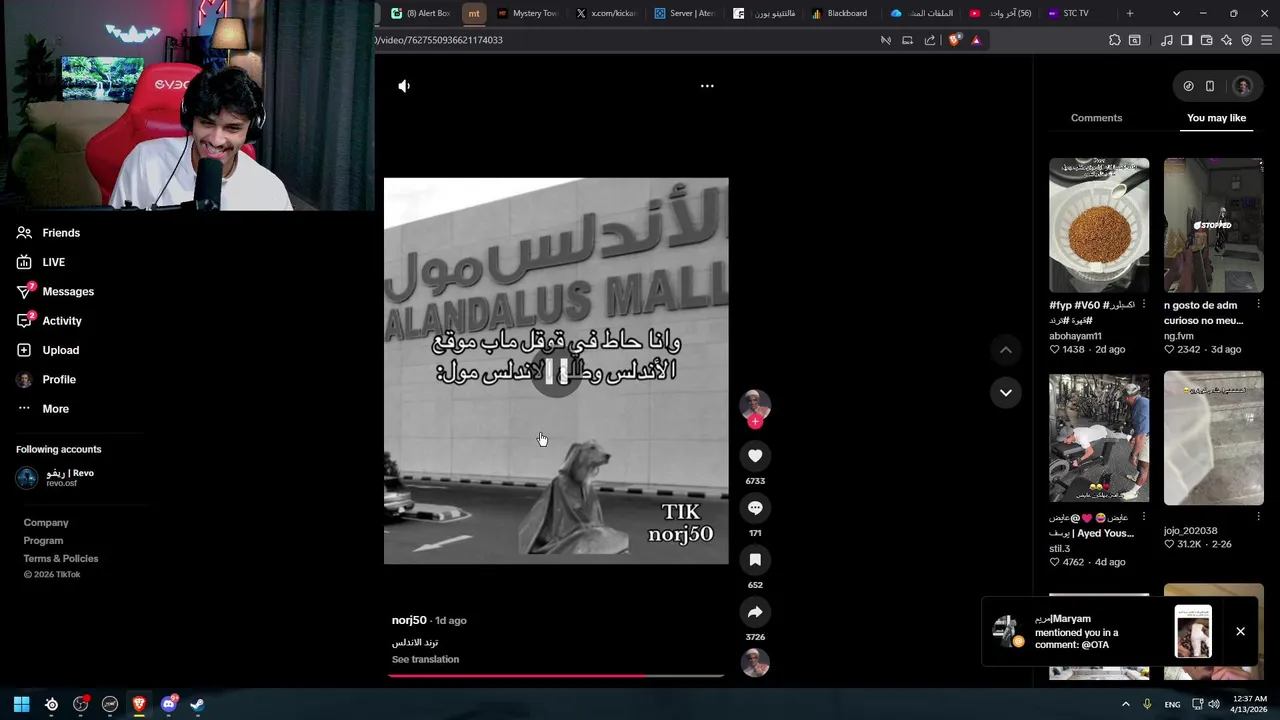Open stil.3 creator name
Viewport: 1280px width, 720px height.
click(x=1059, y=548)
